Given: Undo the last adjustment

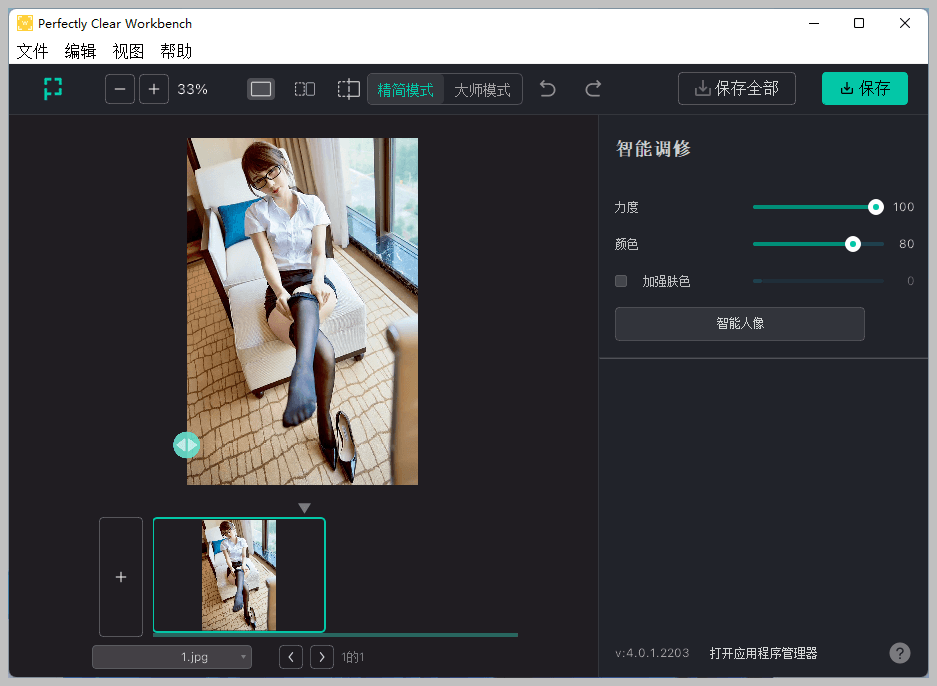Looking at the screenshot, I should coord(547,89).
